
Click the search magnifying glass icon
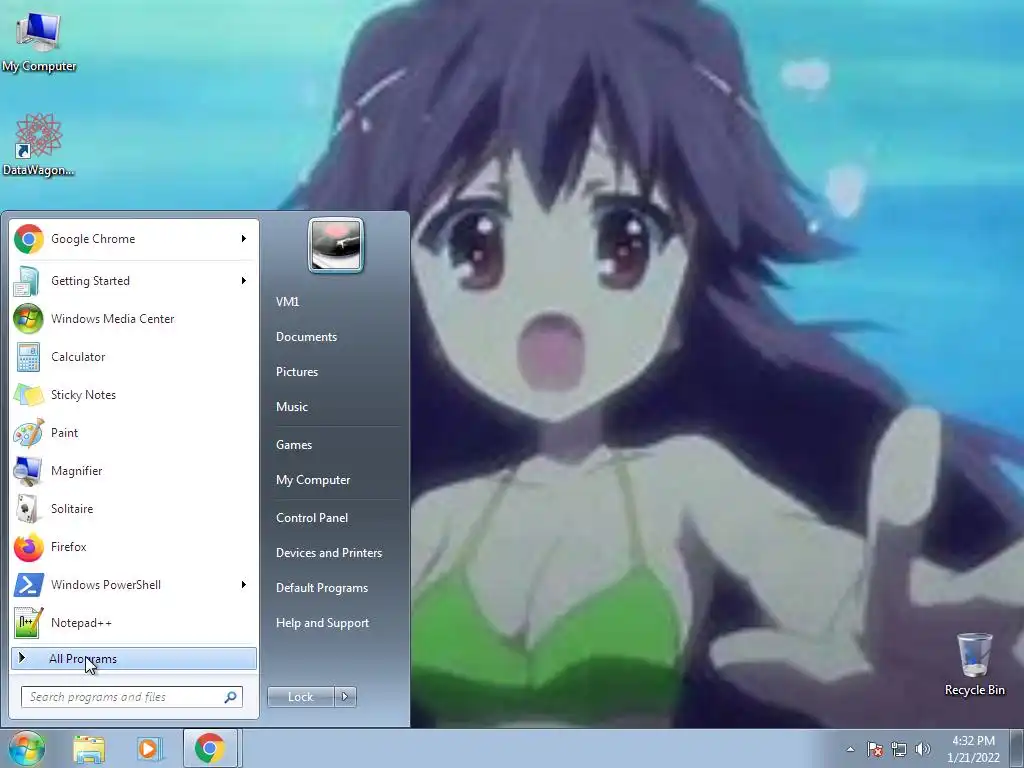231,697
